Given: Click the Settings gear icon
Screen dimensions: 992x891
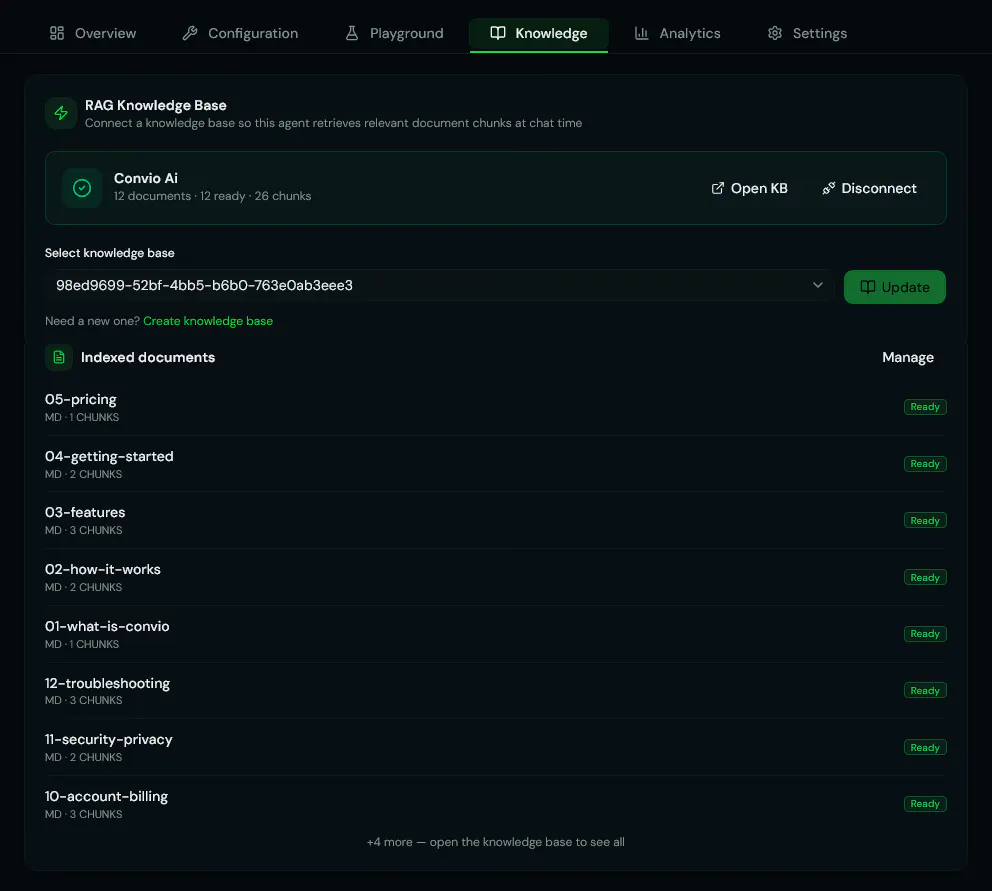Looking at the screenshot, I should tap(775, 34).
